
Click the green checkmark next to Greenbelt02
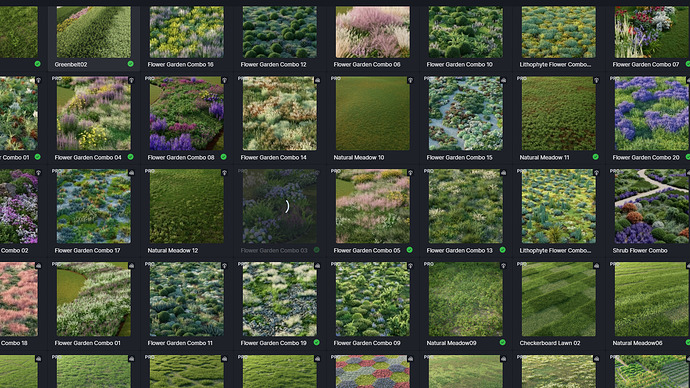(x=131, y=64)
